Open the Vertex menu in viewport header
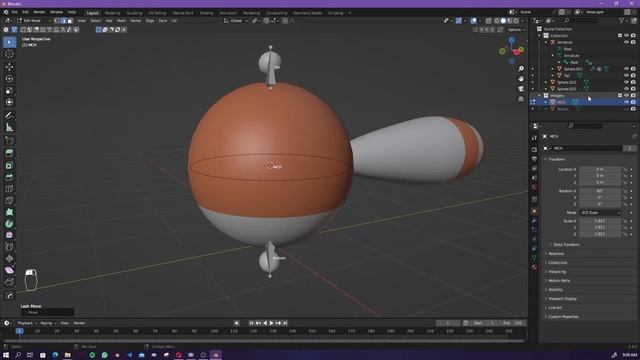Image resolution: width=640 pixels, height=360 pixels. point(136,20)
